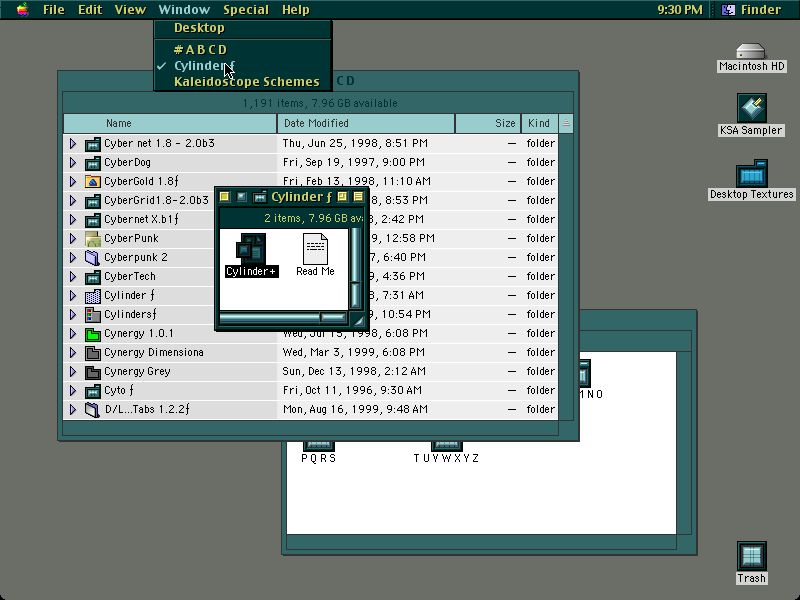Expand the Cynergy 1.0.1 disclosure triangle
Screen dimensions: 800x600
point(72,334)
